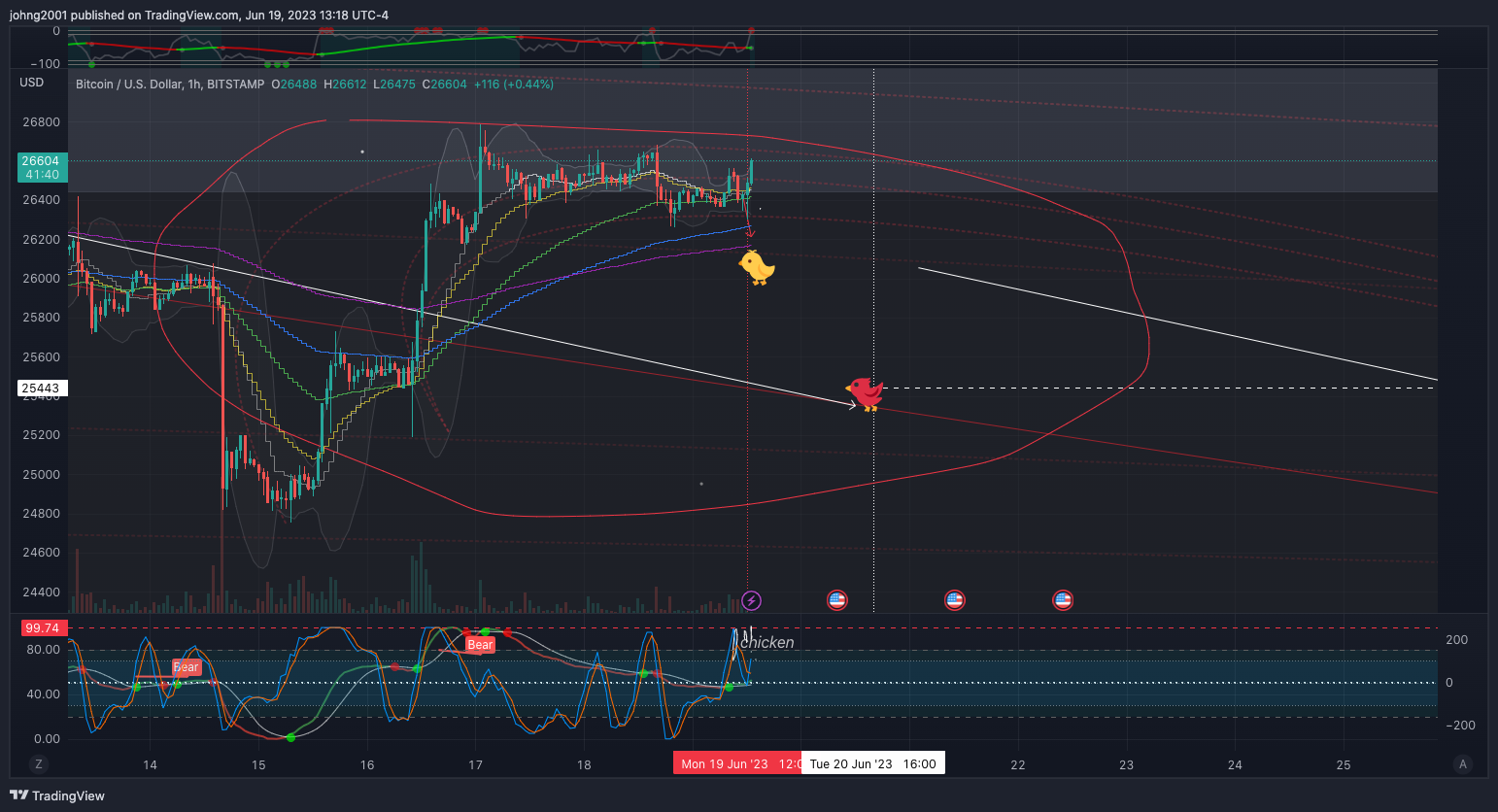Click the purple lightning event icon
The height and width of the screenshot is (812, 1498).
751,600
